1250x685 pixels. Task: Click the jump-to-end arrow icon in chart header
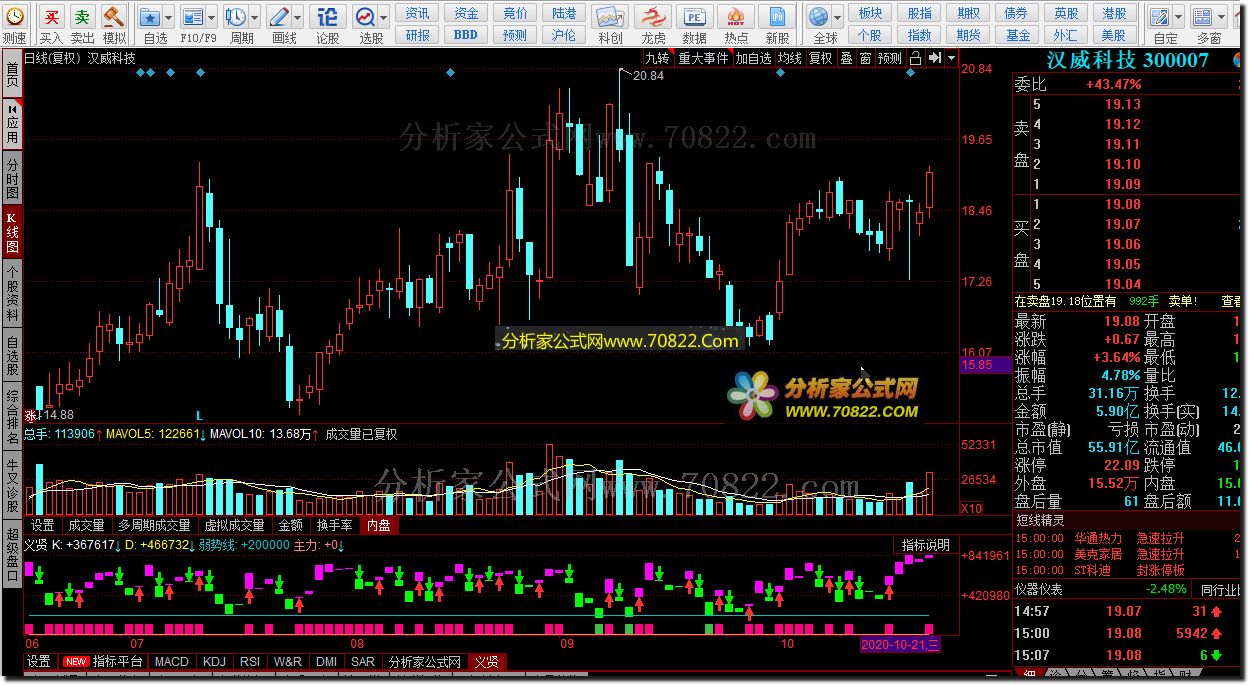[934, 58]
